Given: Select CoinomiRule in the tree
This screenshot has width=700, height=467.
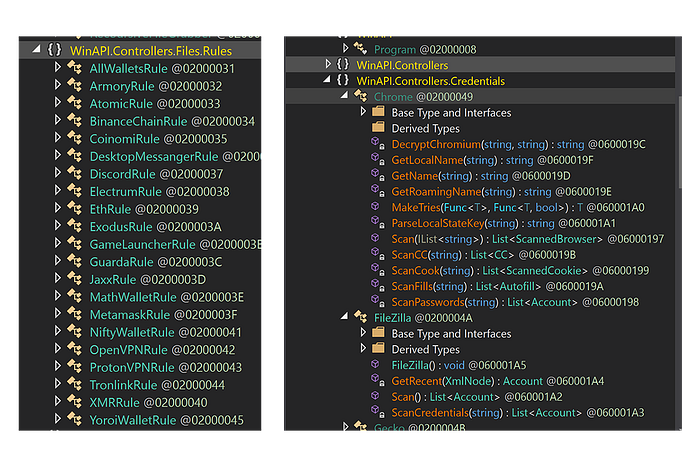Looking at the screenshot, I should 158,139.
